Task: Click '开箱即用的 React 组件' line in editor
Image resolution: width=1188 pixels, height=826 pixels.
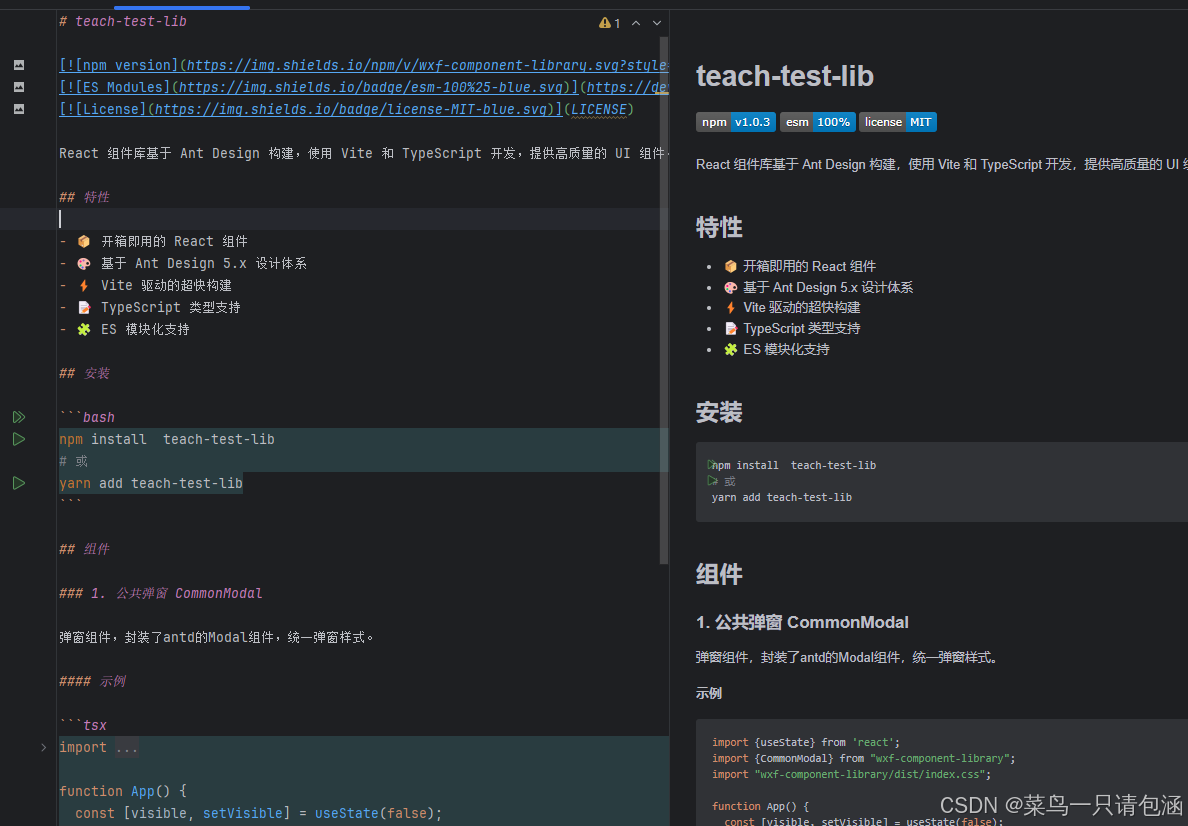Action: point(174,241)
